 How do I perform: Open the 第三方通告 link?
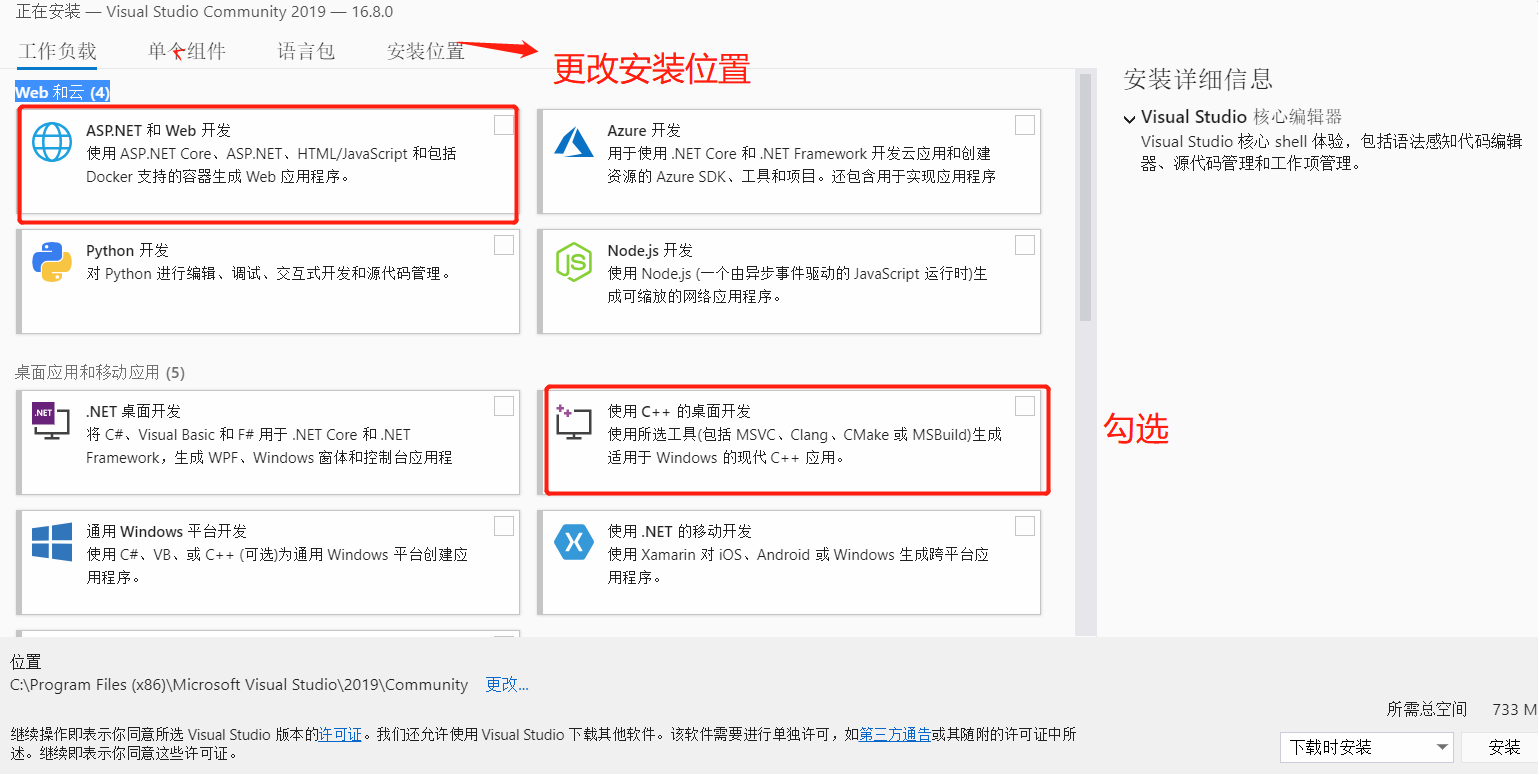click(895, 734)
